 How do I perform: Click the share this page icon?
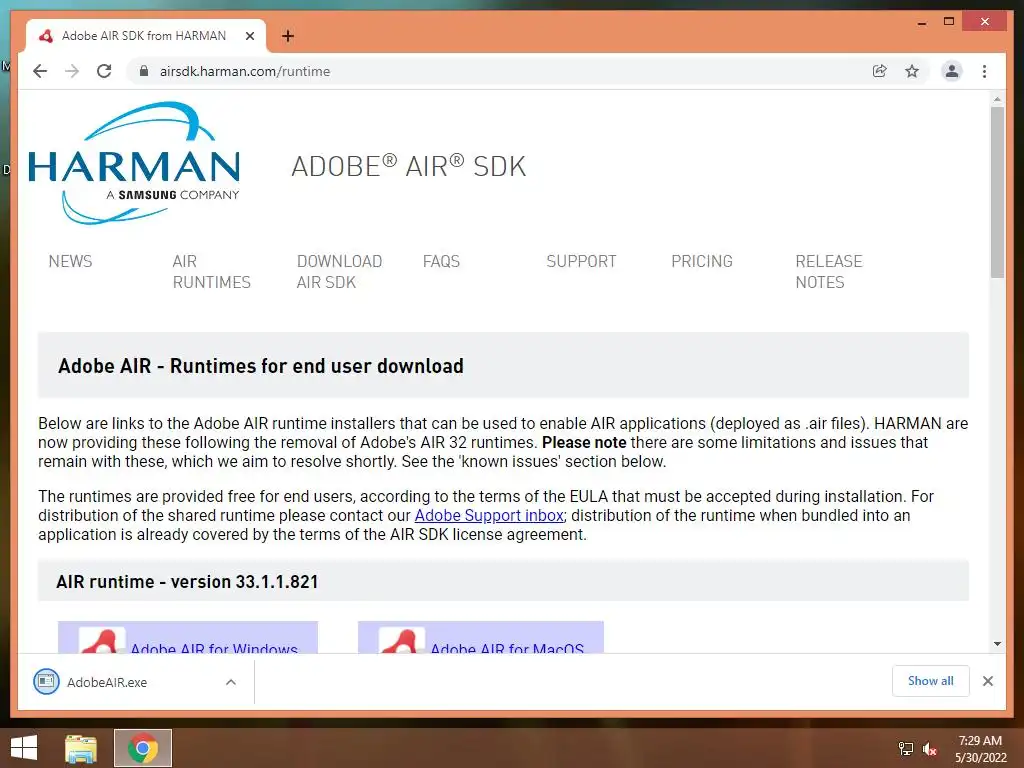coord(880,71)
